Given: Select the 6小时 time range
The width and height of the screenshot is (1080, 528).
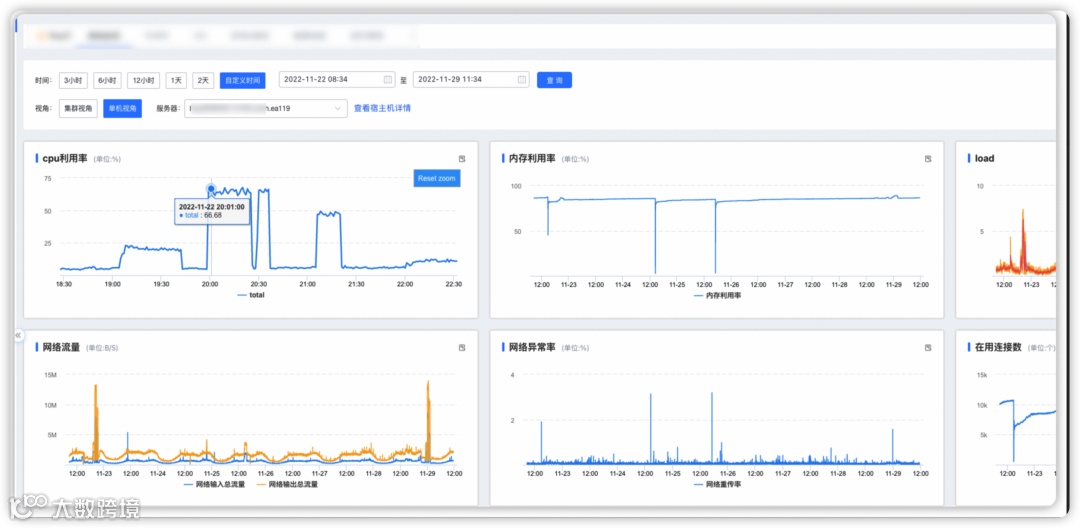Looking at the screenshot, I should click(107, 81).
